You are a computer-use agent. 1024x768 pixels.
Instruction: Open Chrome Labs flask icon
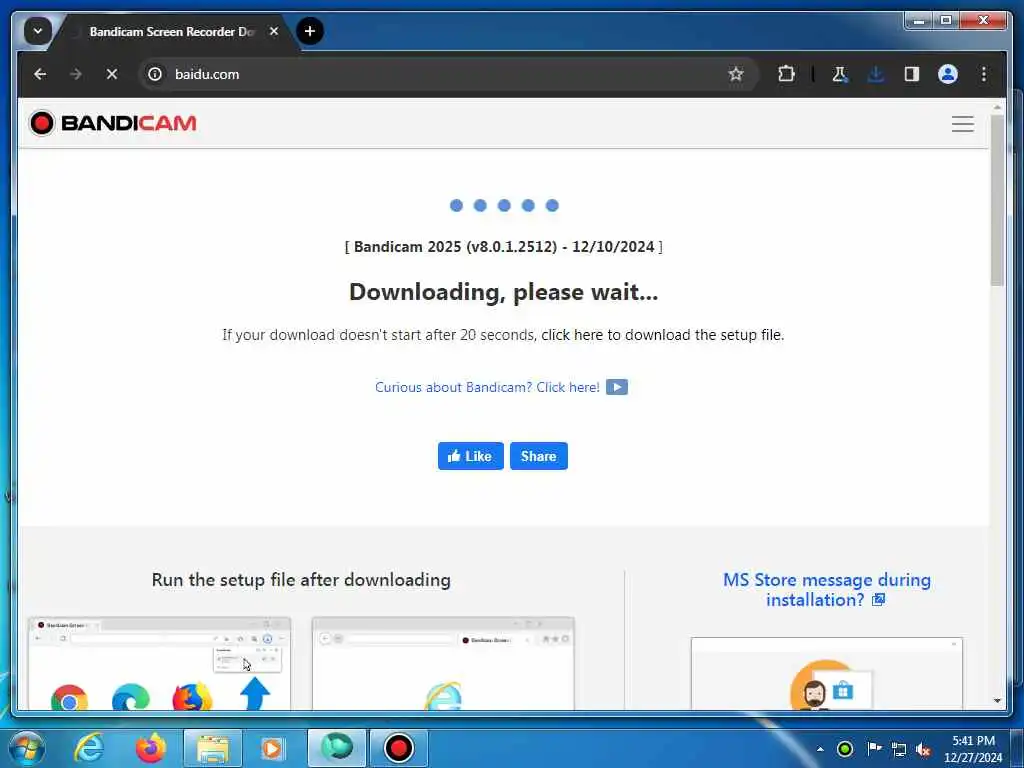pos(840,74)
